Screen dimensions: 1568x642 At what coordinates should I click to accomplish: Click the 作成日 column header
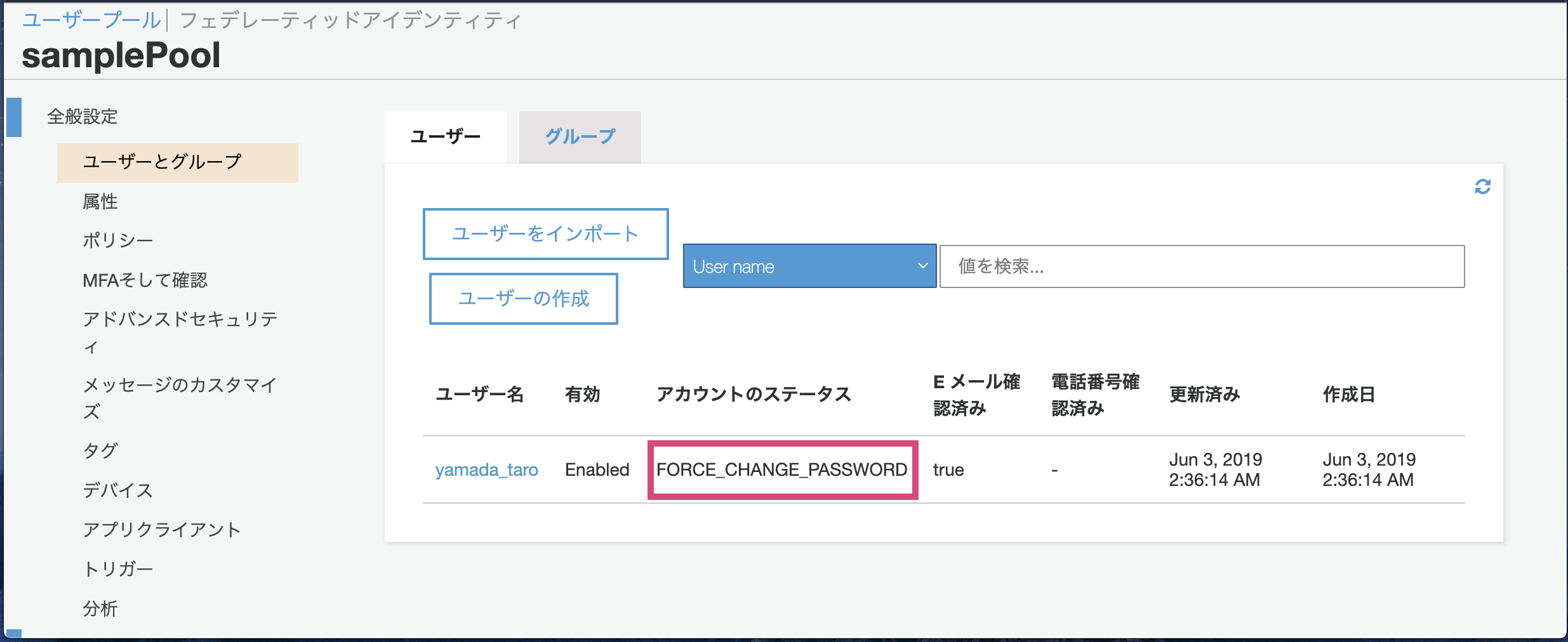coord(1349,395)
